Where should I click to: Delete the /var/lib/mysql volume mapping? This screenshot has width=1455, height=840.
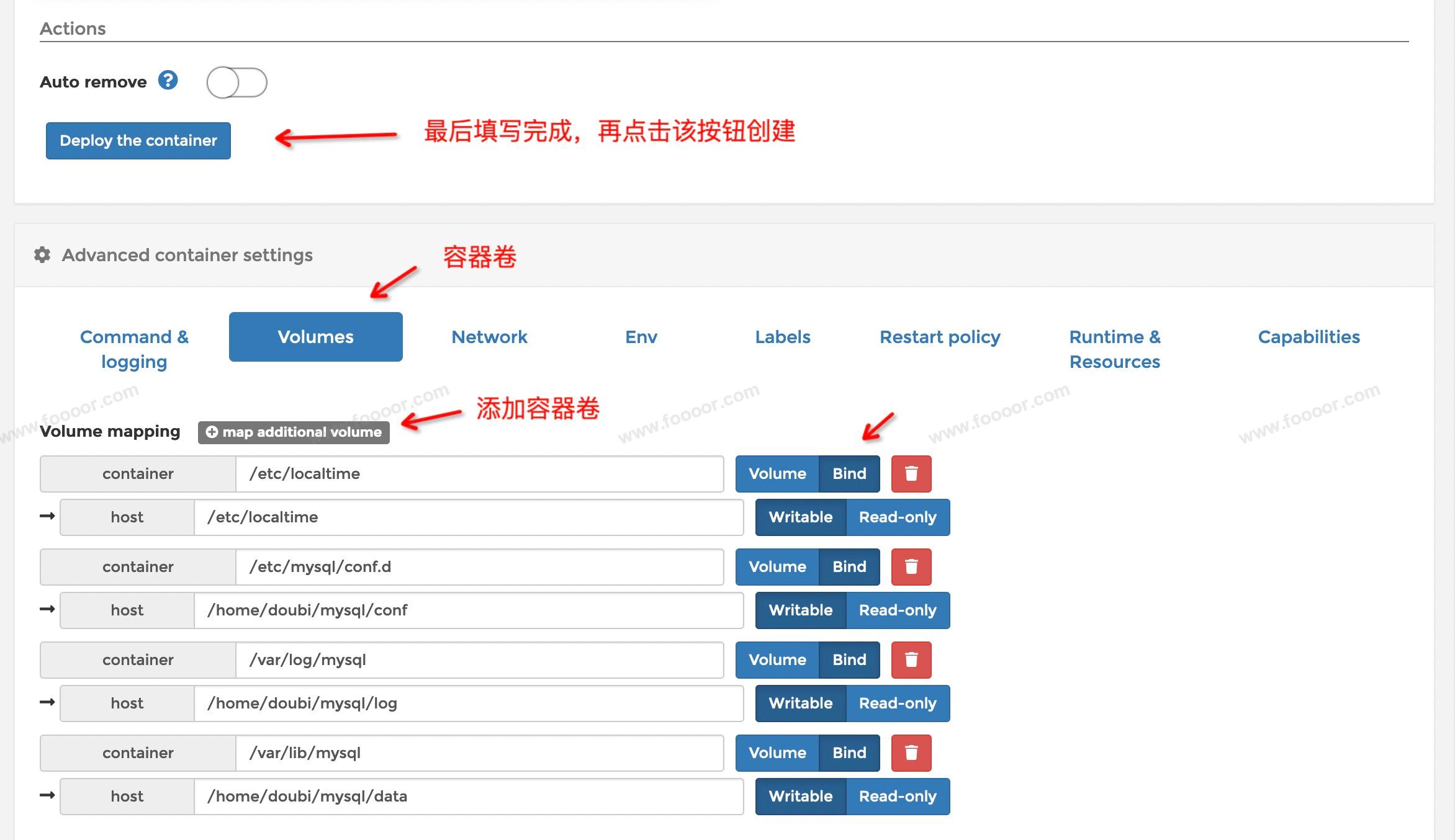911,753
